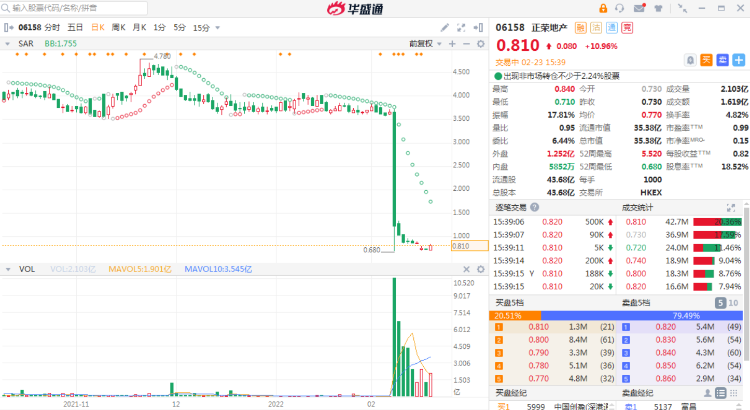Click the 通 stock connect tag icon

tap(612, 28)
